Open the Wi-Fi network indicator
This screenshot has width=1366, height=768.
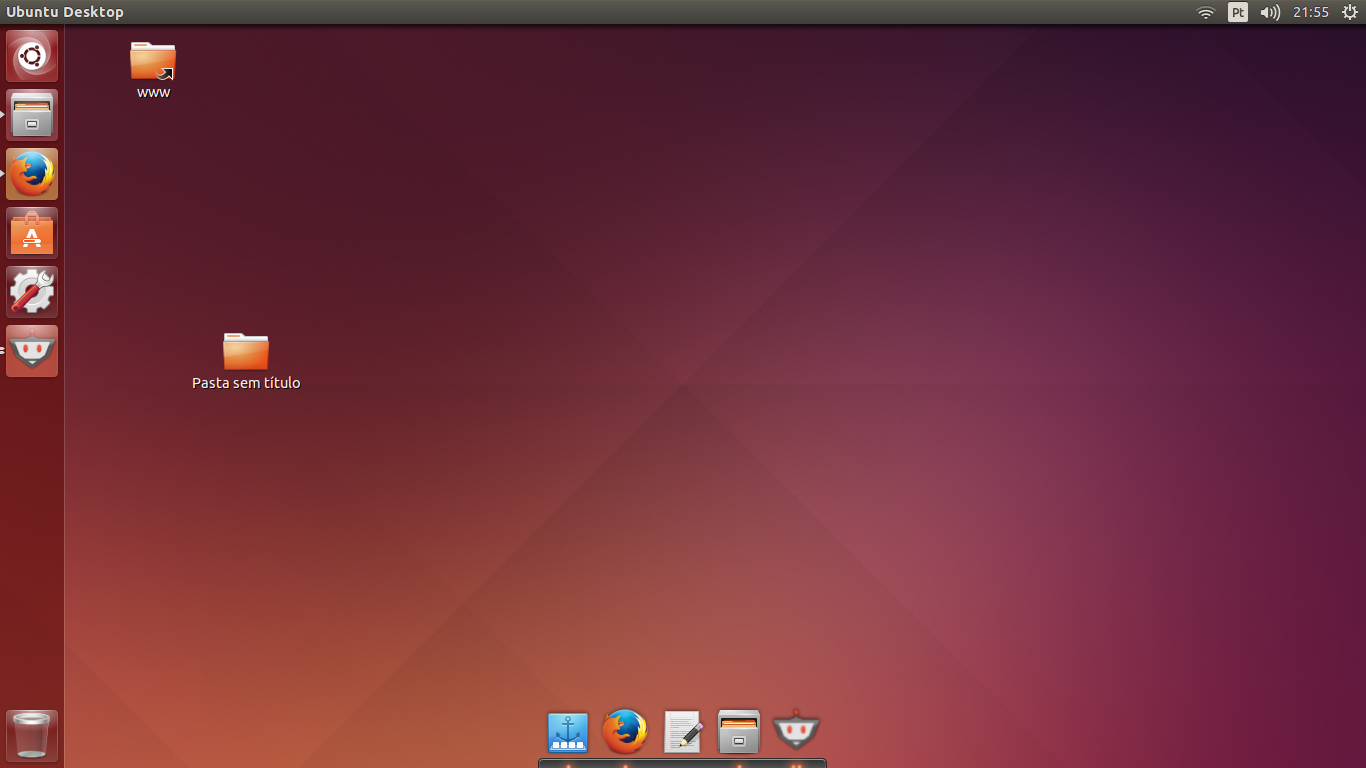click(x=1206, y=13)
